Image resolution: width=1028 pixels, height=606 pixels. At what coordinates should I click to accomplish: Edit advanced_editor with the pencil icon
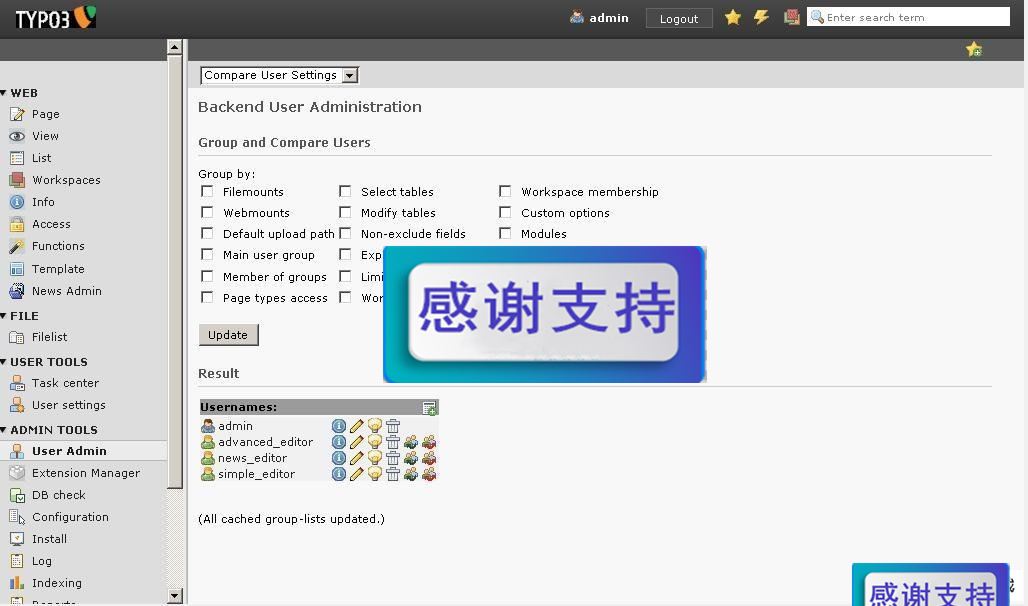pos(357,442)
